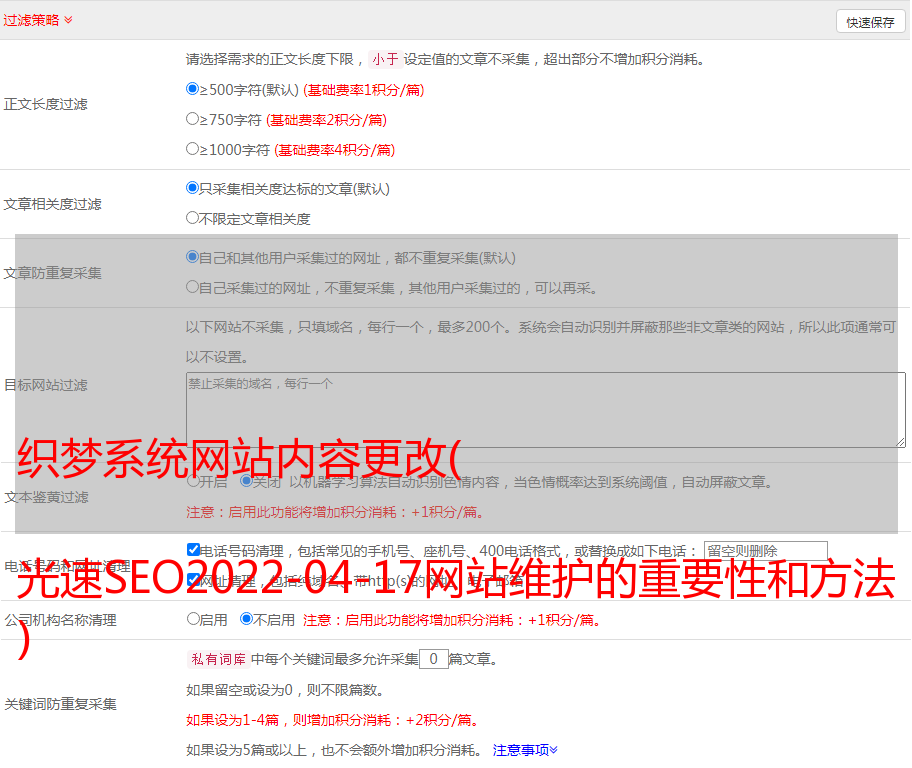Click the 目标网站过滤 label
Viewport: 912px width, 768px height.
(45, 385)
